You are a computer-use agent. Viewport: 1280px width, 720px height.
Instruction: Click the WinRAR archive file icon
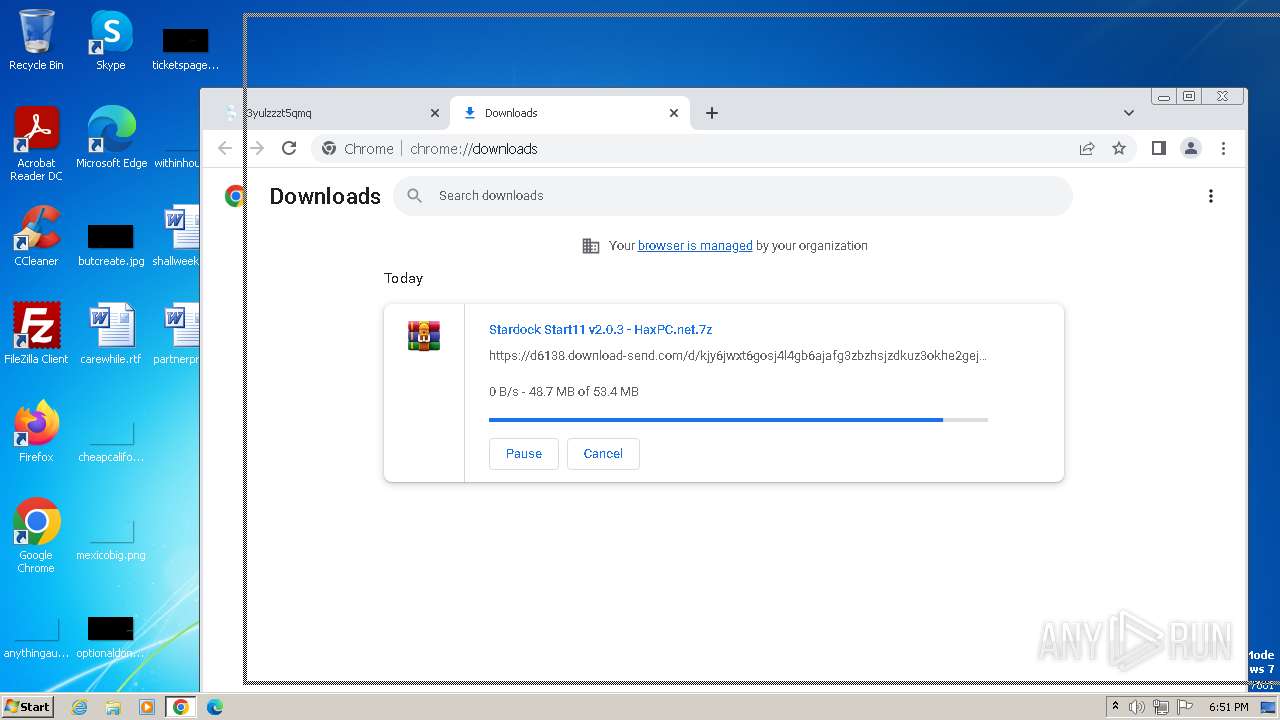pos(424,336)
